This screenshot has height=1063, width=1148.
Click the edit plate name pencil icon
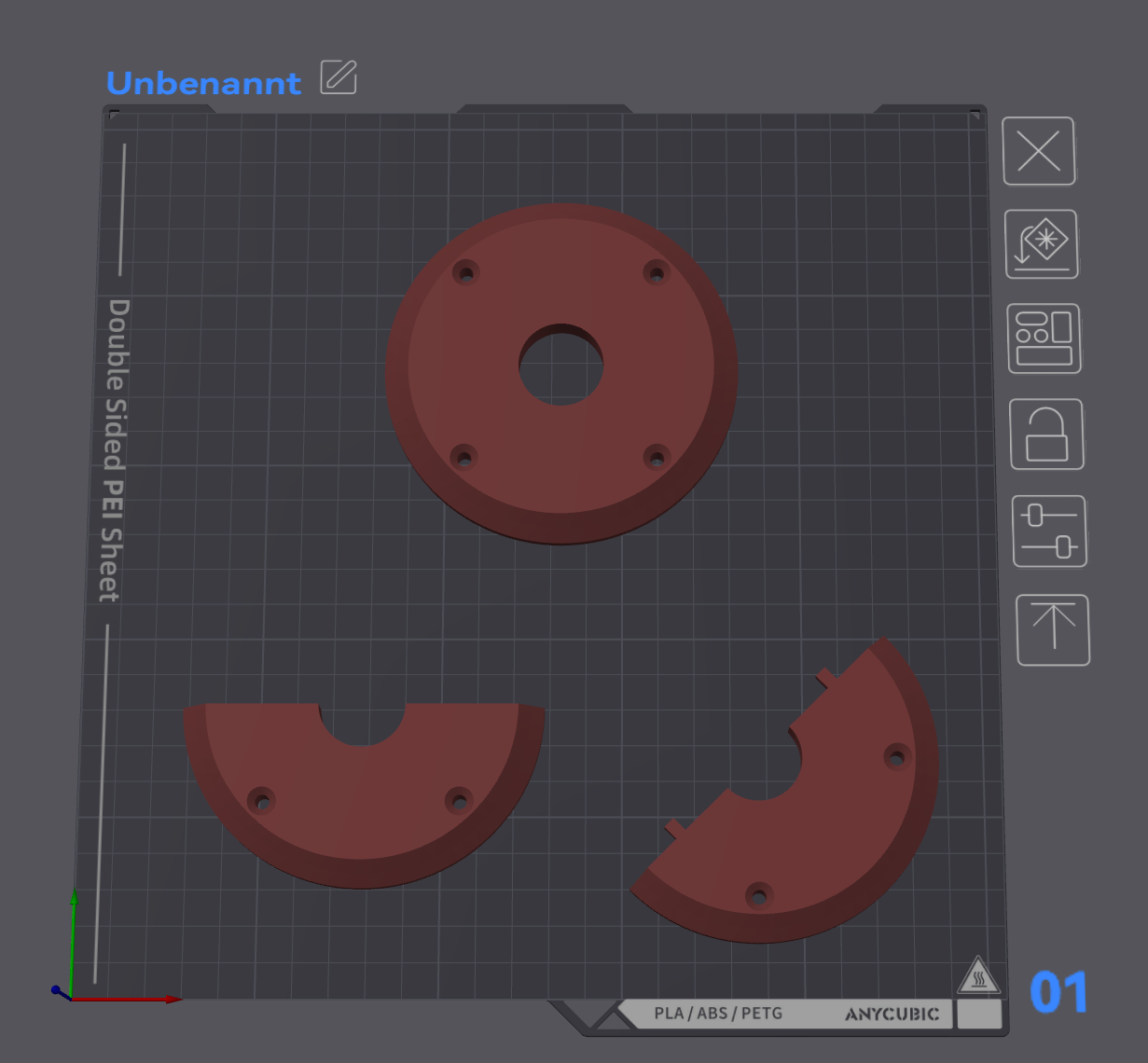click(339, 76)
